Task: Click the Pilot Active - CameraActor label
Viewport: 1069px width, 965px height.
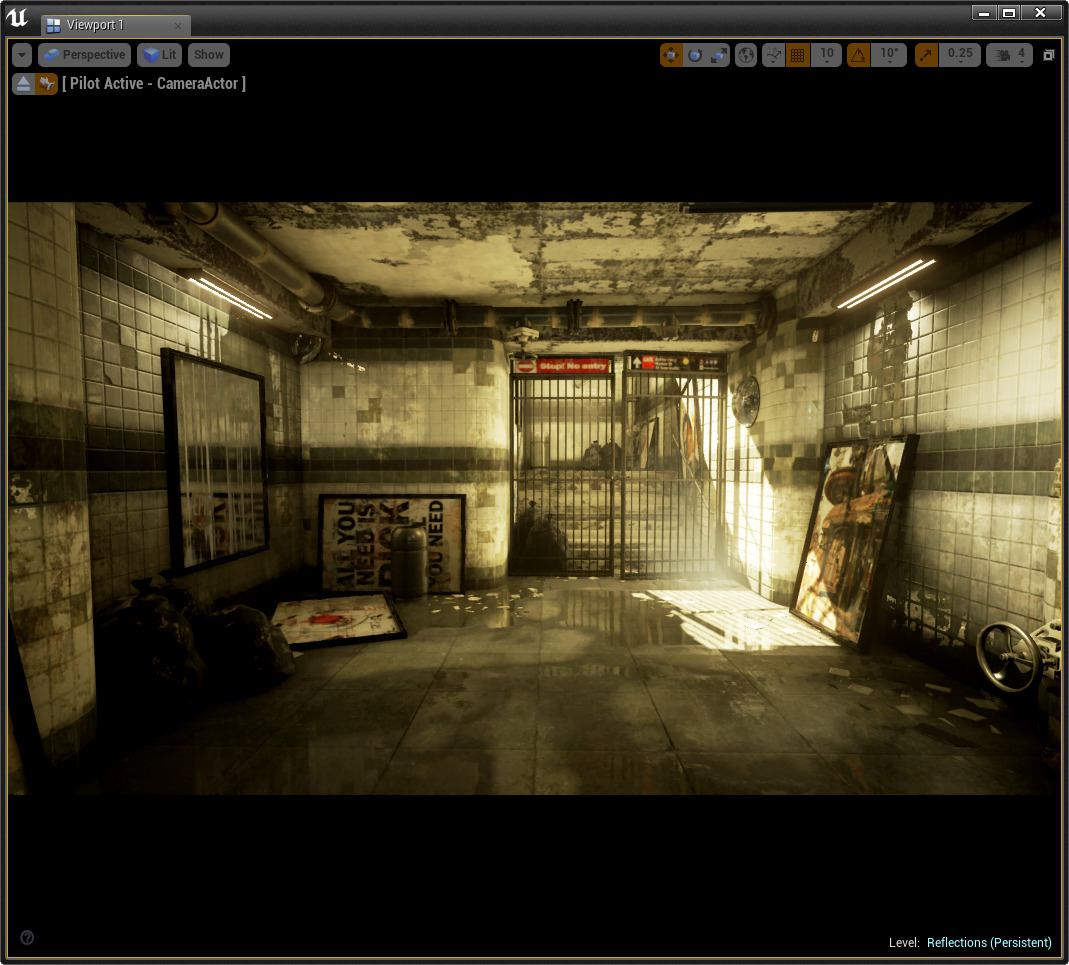Action: tap(154, 84)
